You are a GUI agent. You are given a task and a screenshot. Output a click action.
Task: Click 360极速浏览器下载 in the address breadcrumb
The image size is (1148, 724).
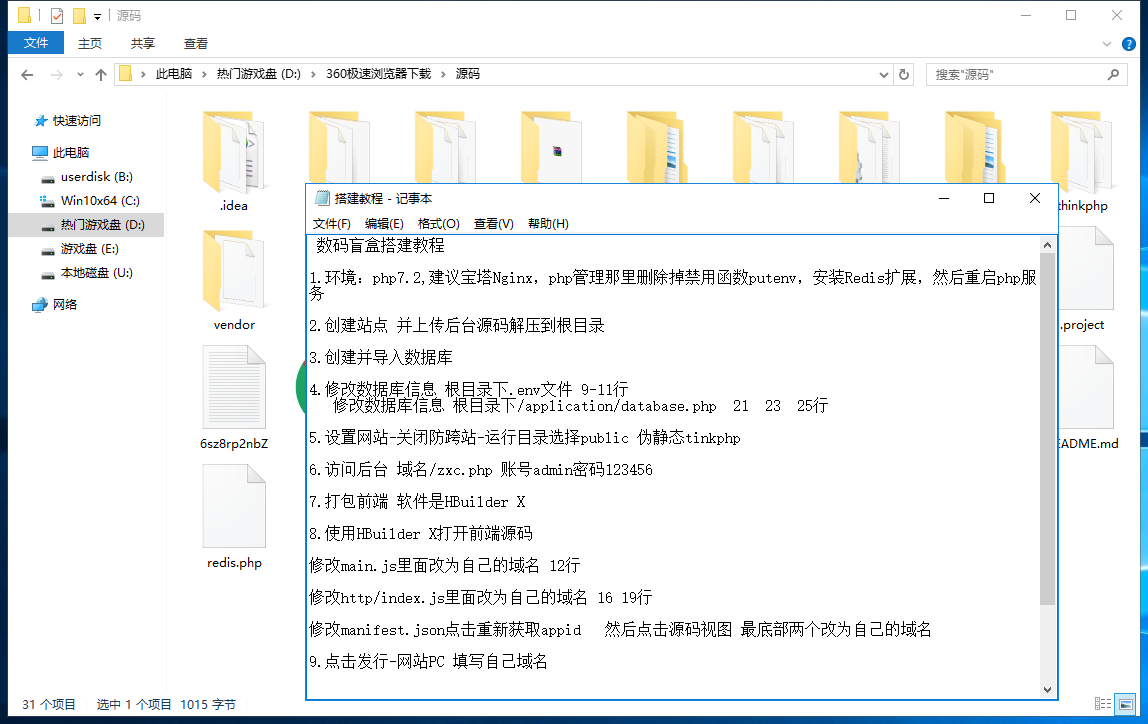click(378, 74)
